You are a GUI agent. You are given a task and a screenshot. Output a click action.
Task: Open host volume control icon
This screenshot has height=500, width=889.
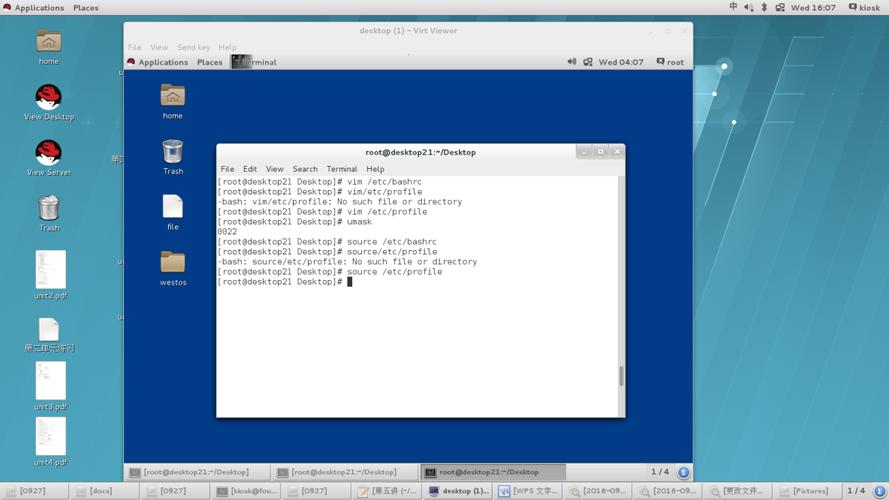click(748, 7)
